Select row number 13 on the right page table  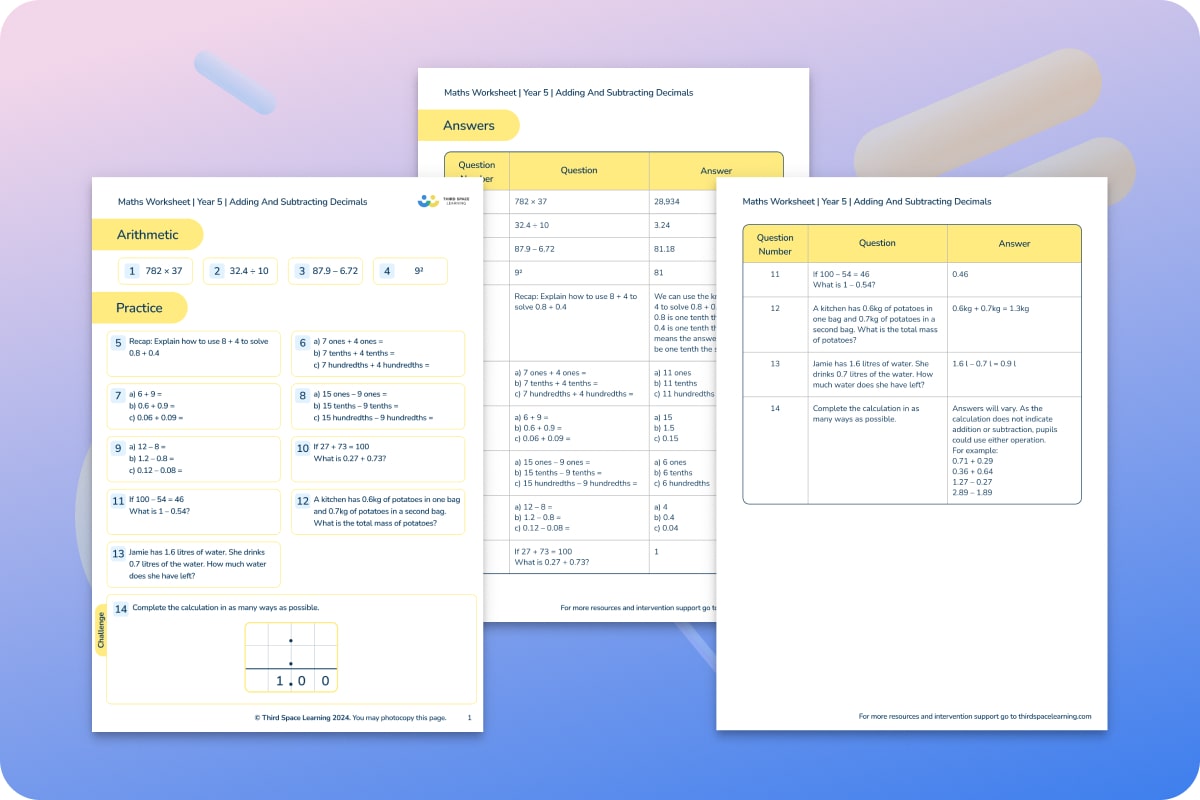775,363
